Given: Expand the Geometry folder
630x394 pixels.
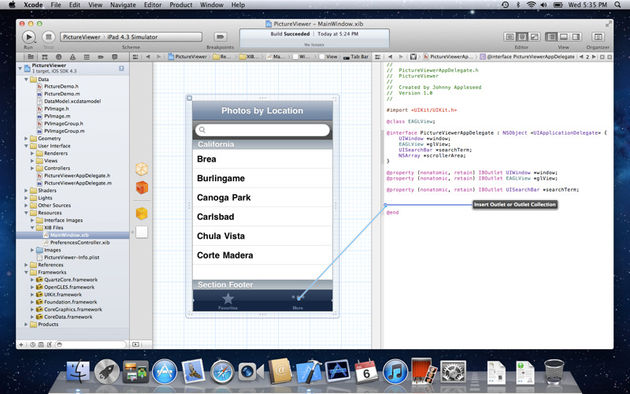Looking at the screenshot, I should click(x=27, y=139).
